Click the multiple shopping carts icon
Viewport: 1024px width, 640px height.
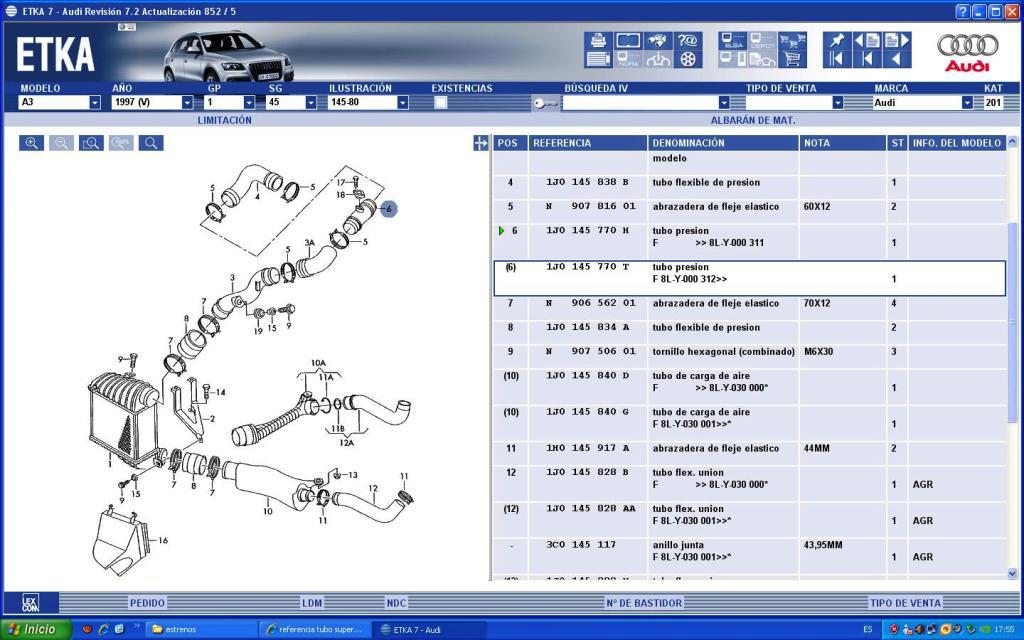(x=792, y=40)
